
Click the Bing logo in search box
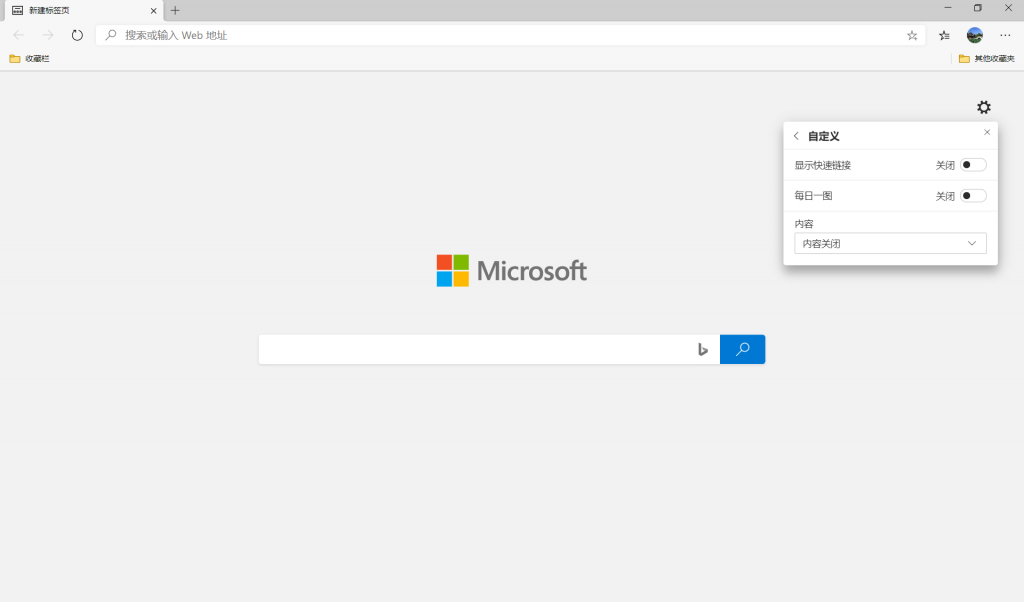click(x=703, y=349)
